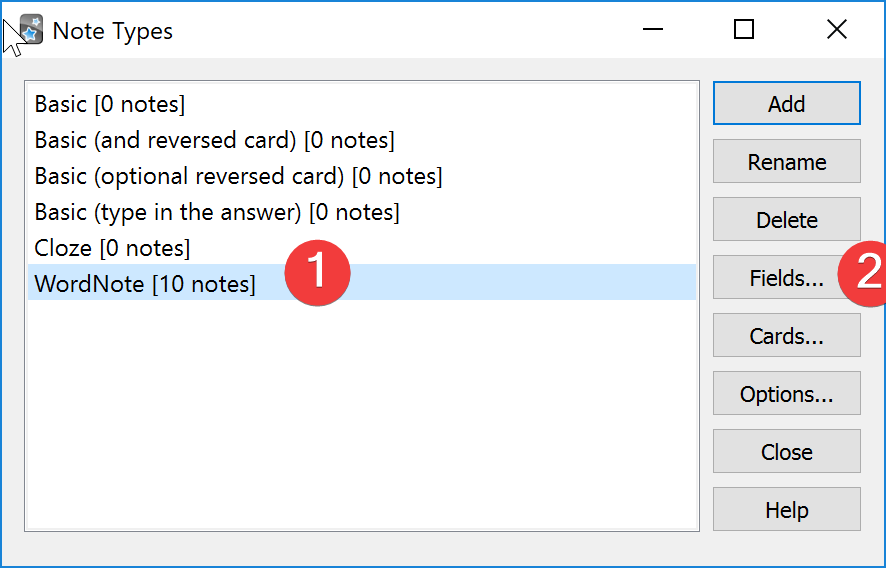The height and width of the screenshot is (568, 886).
Task: Select the Basic note type
Action: tap(362, 104)
